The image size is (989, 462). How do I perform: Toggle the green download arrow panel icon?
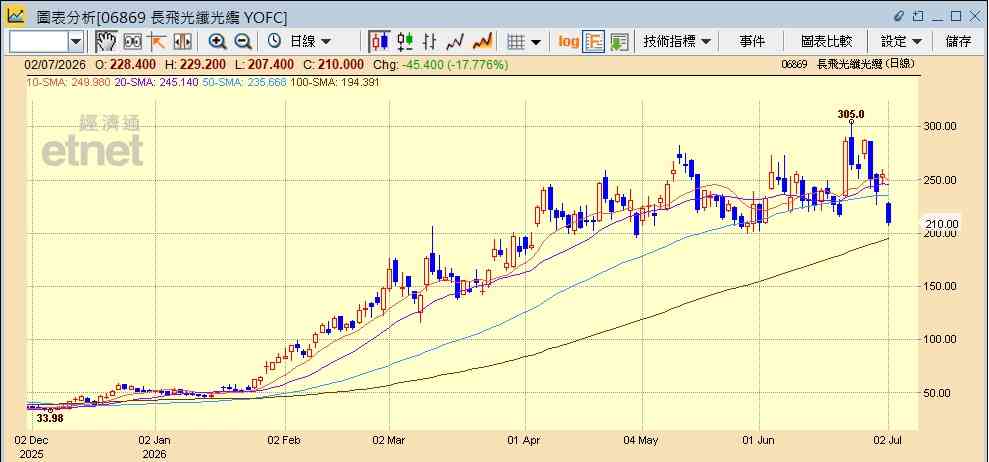tap(619, 42)
